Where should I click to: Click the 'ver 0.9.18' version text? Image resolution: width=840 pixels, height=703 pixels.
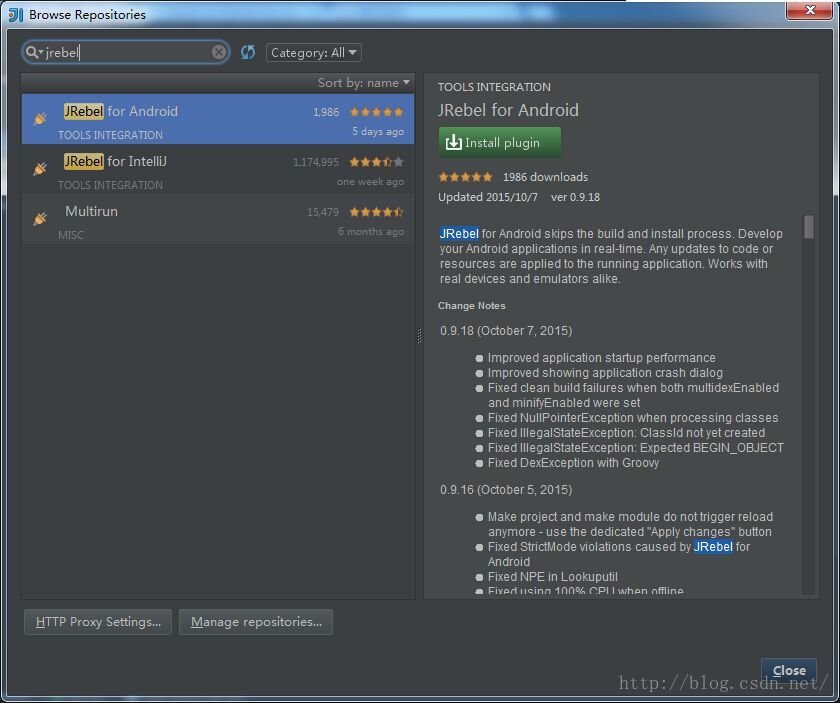point(575,197)
